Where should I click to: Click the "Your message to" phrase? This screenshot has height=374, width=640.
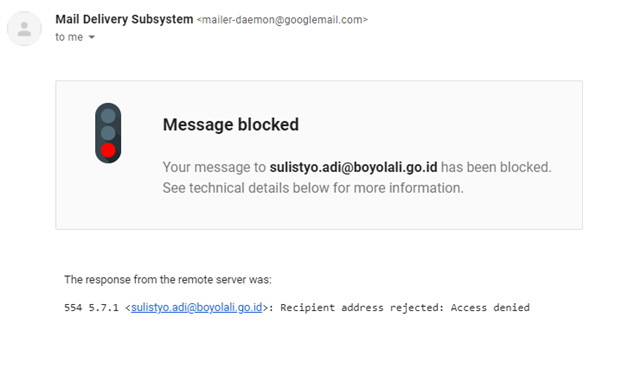pos(214,167)
